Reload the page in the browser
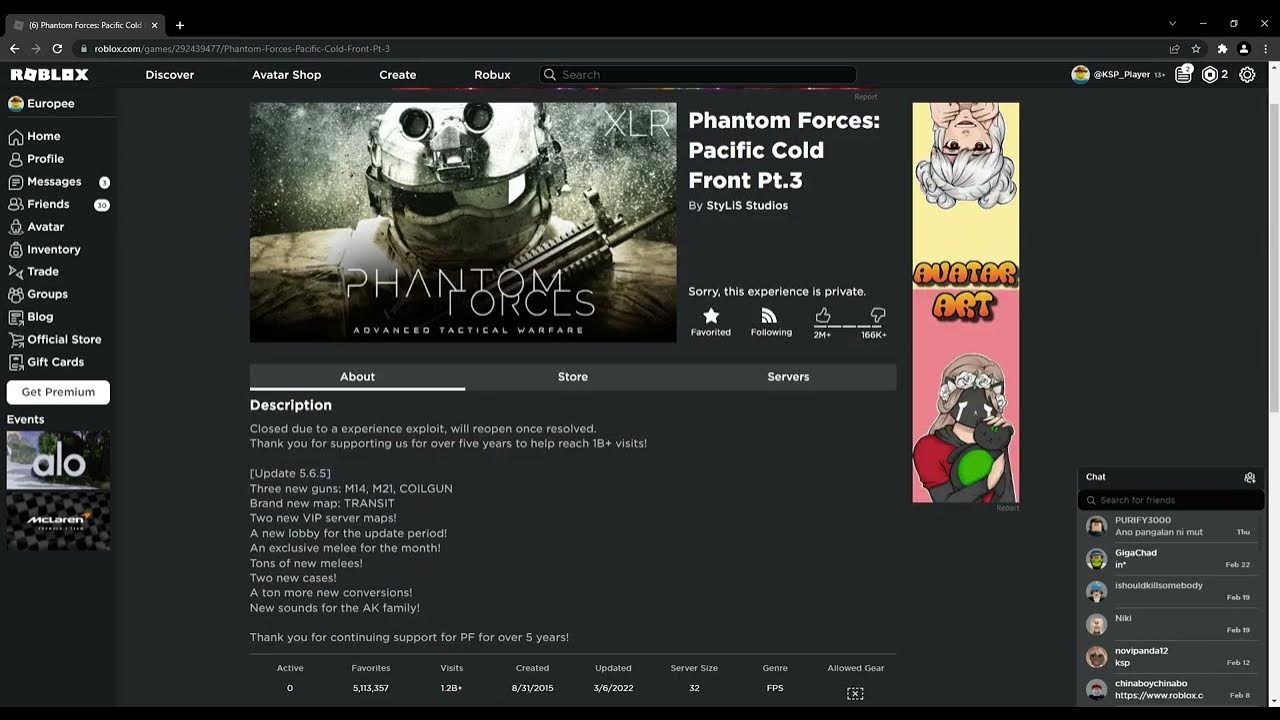 pyautogui.click(x=57, y=48)
